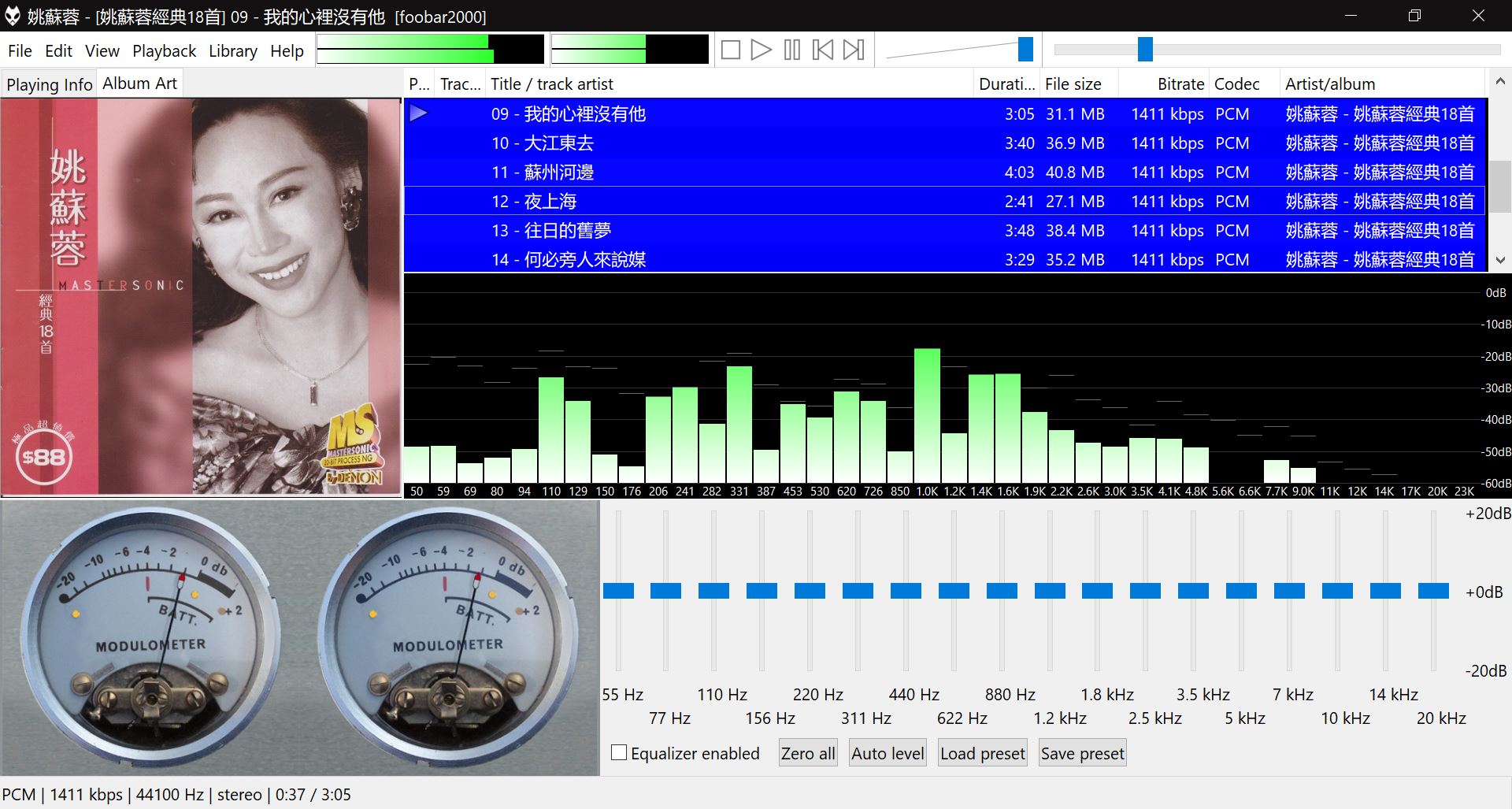
Task: Sort playlist by Artist/album column header
Action: pyautogui.click(x=1382, y=84)
